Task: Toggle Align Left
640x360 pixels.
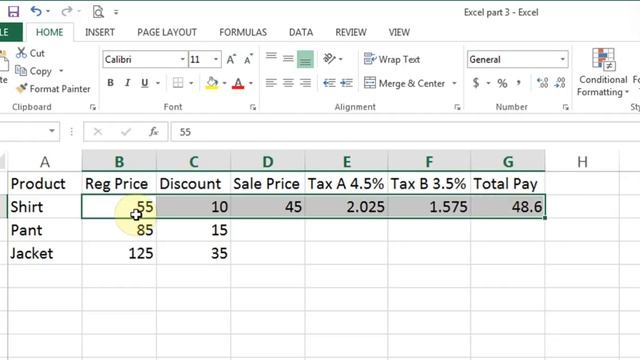Action: pos(271,83)
